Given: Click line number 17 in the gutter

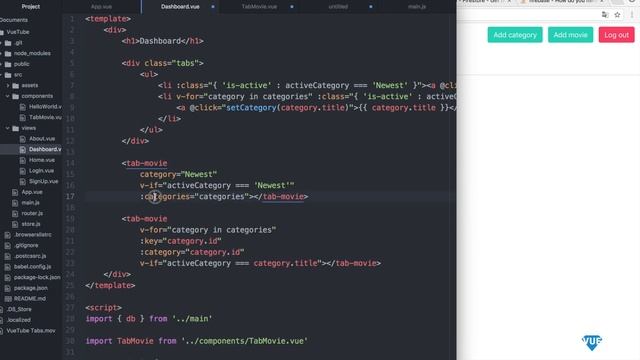Looking at the screenshot, I should click(71, 196).
